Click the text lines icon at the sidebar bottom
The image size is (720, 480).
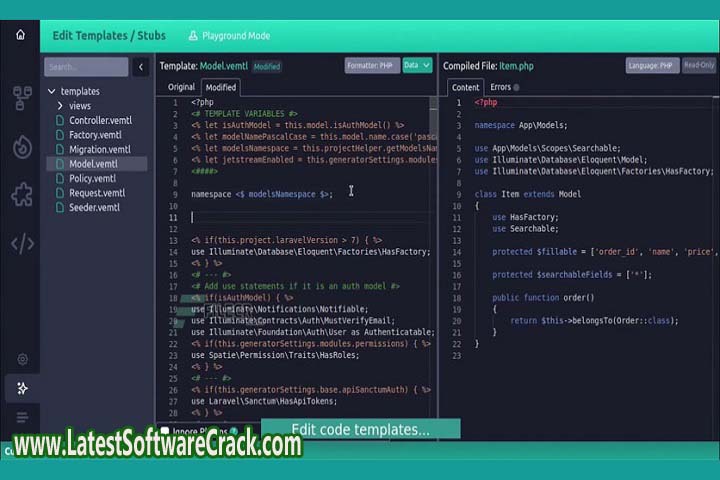pos(21,417)
